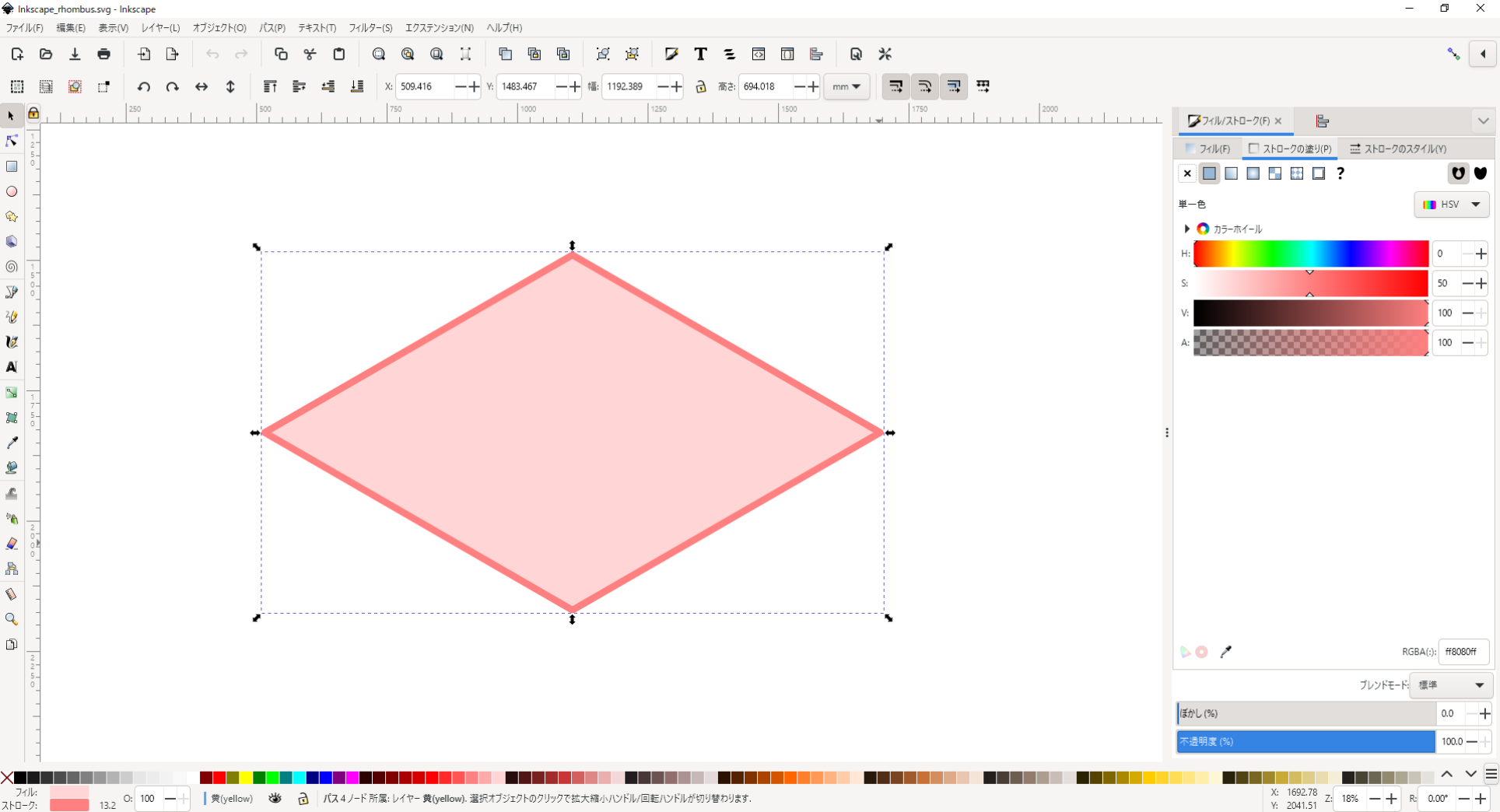Viewport: 1500px width, 812px height.
Task: Select the Text tool in toolbox
Action: pos(12,367)
